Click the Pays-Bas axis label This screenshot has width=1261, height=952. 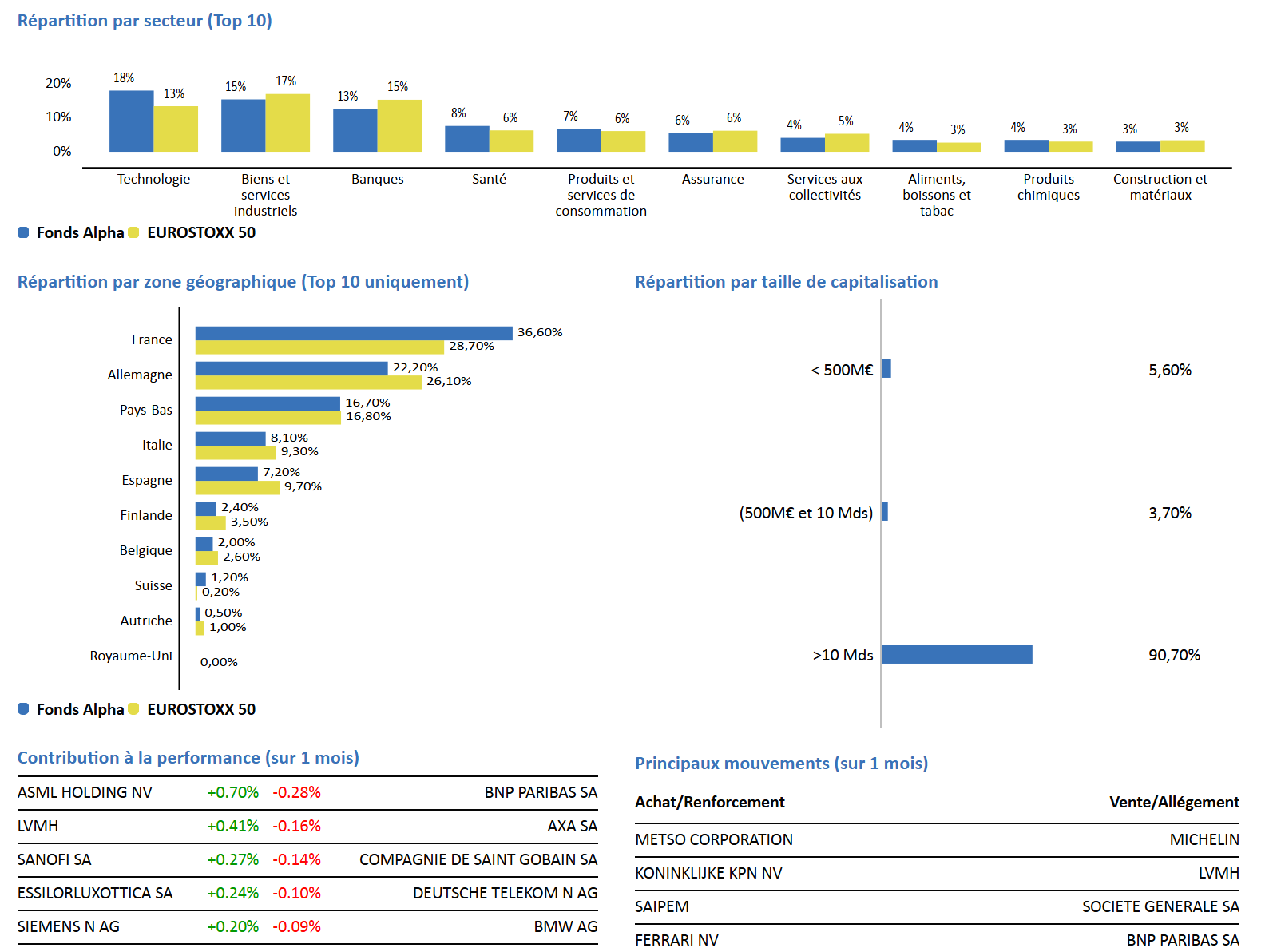pyautogui.click(x=146, y=410)
